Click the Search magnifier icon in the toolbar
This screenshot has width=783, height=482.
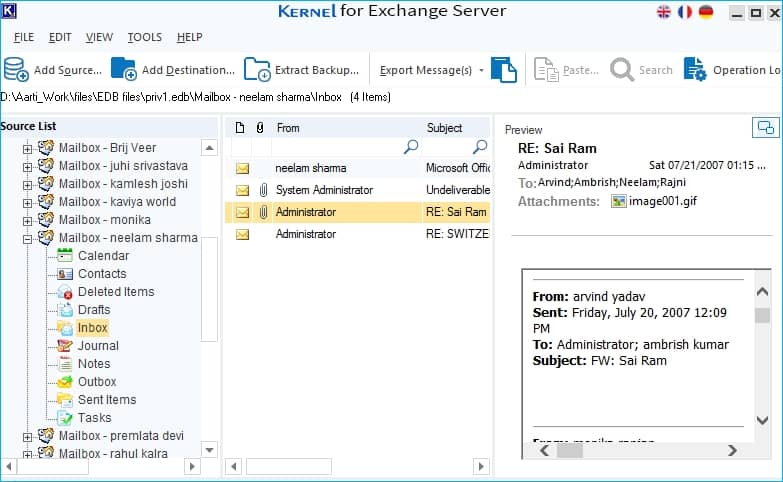tap(622, 69)
